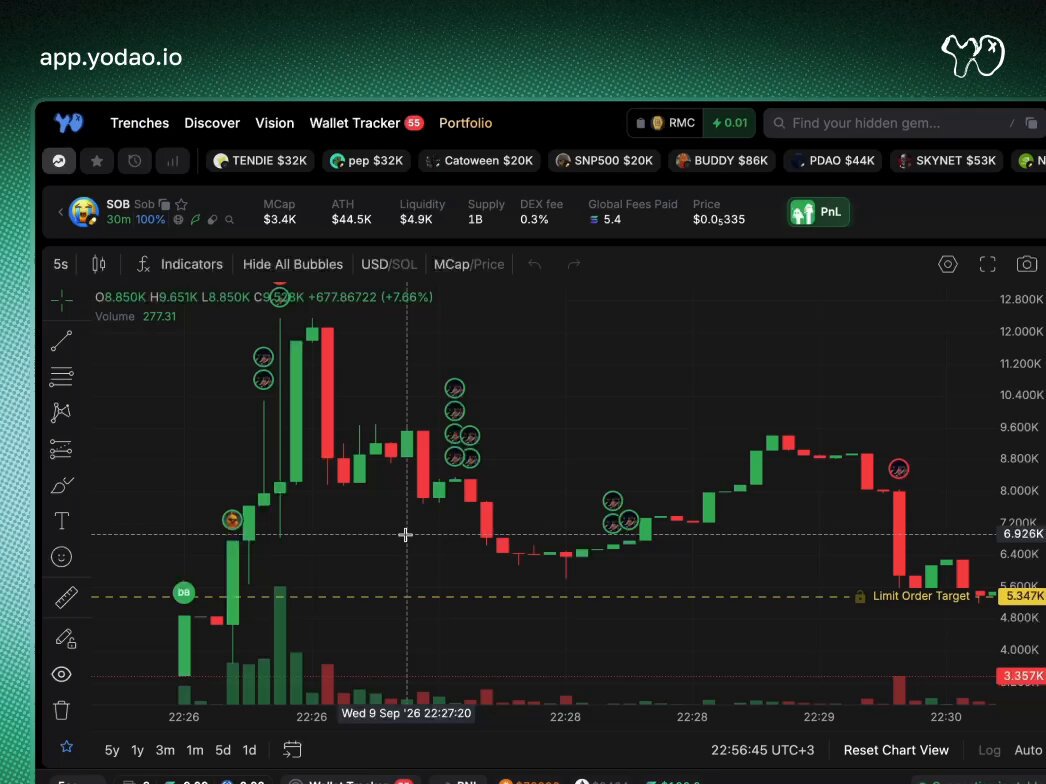
Task: Open the Discover tab
Action: click(x=212, y=123)
